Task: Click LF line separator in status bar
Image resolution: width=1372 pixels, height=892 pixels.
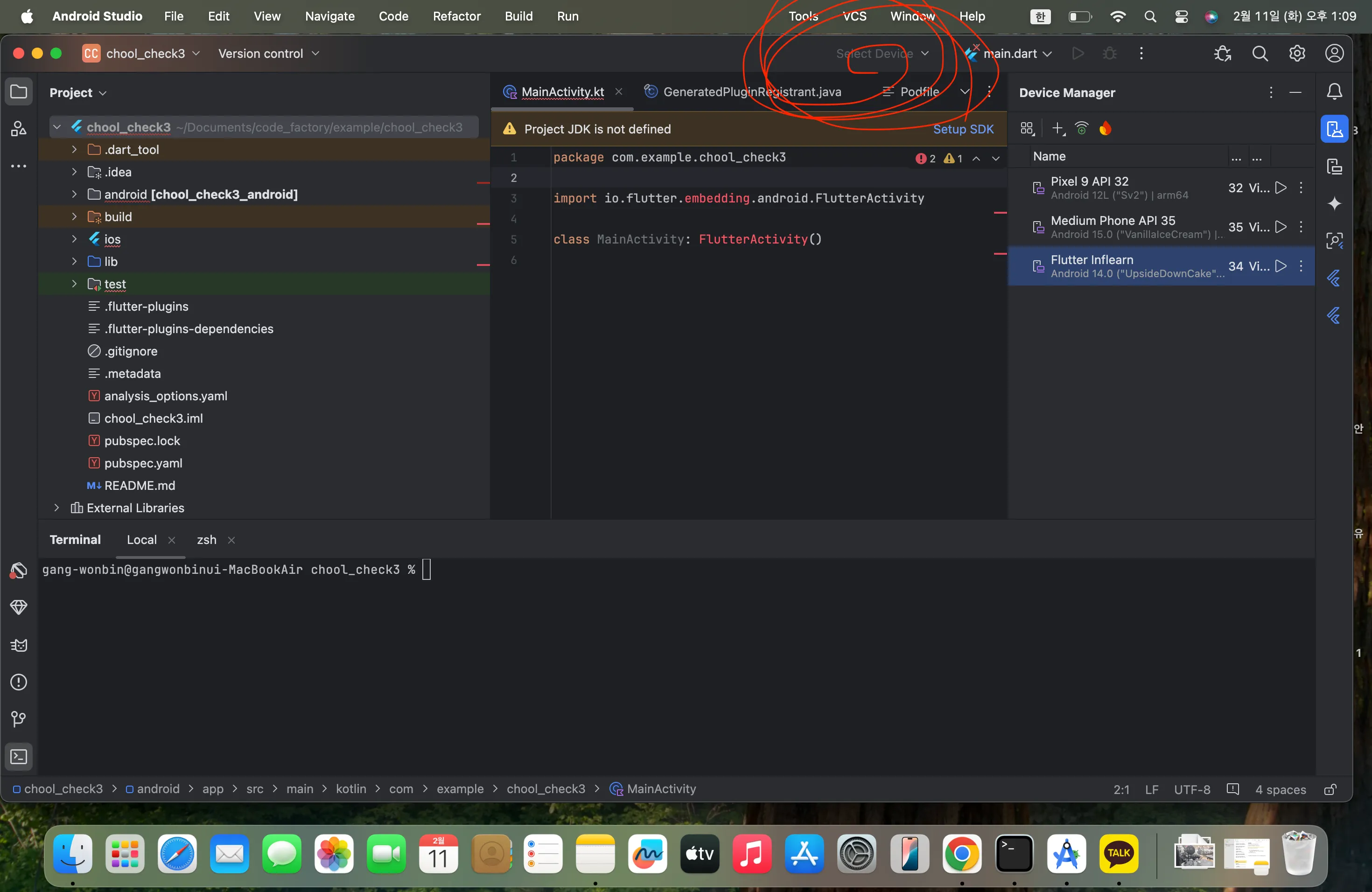Action: [1151, 789]
